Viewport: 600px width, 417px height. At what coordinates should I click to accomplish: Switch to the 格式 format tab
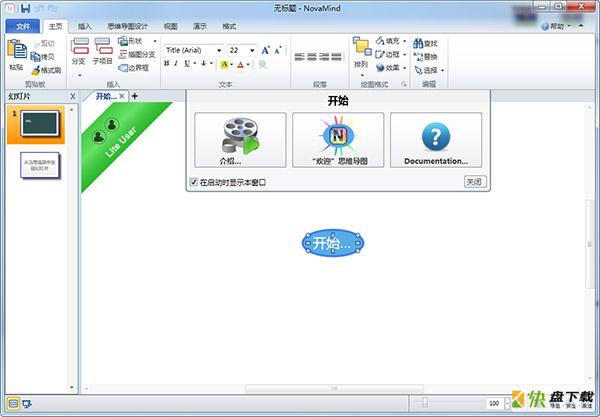click(x=229, y=26)
